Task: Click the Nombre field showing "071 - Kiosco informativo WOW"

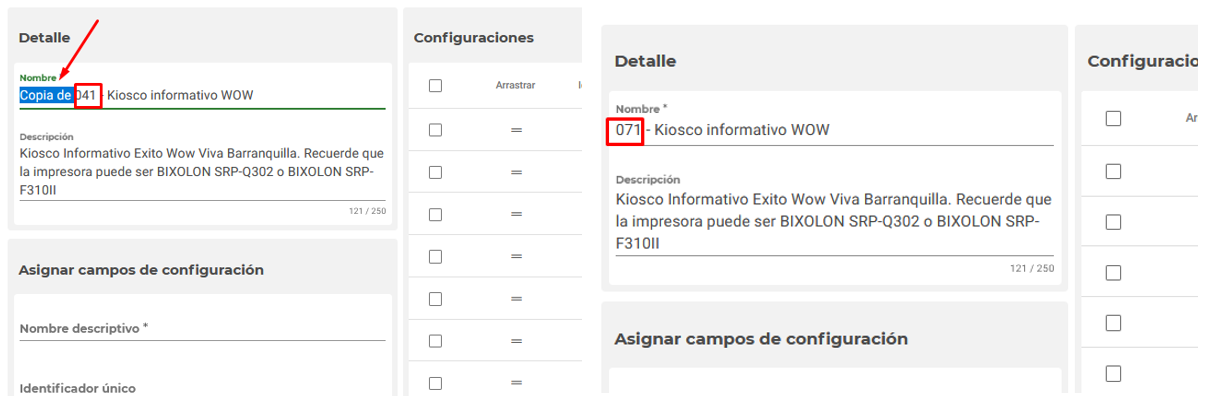Action: click(834, 130)
